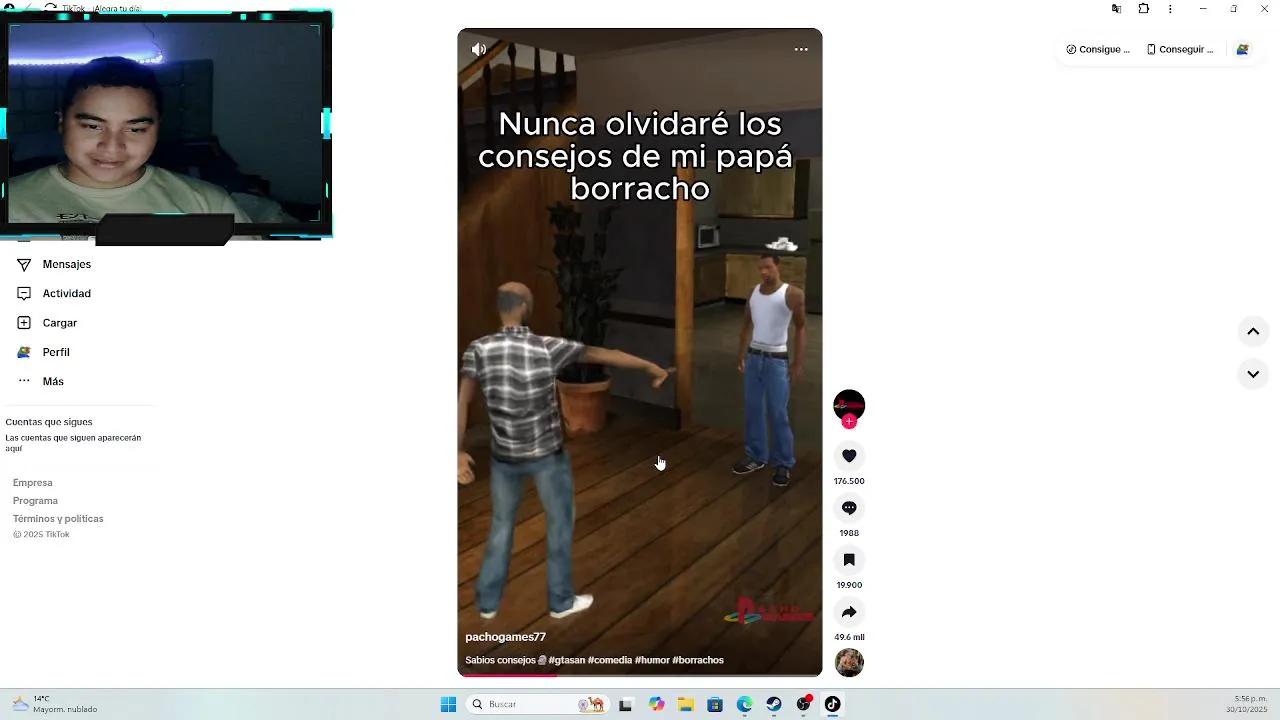Open Microsoft Edge from the taskbar
1280x720 pixels.
(x=744, y=704)
